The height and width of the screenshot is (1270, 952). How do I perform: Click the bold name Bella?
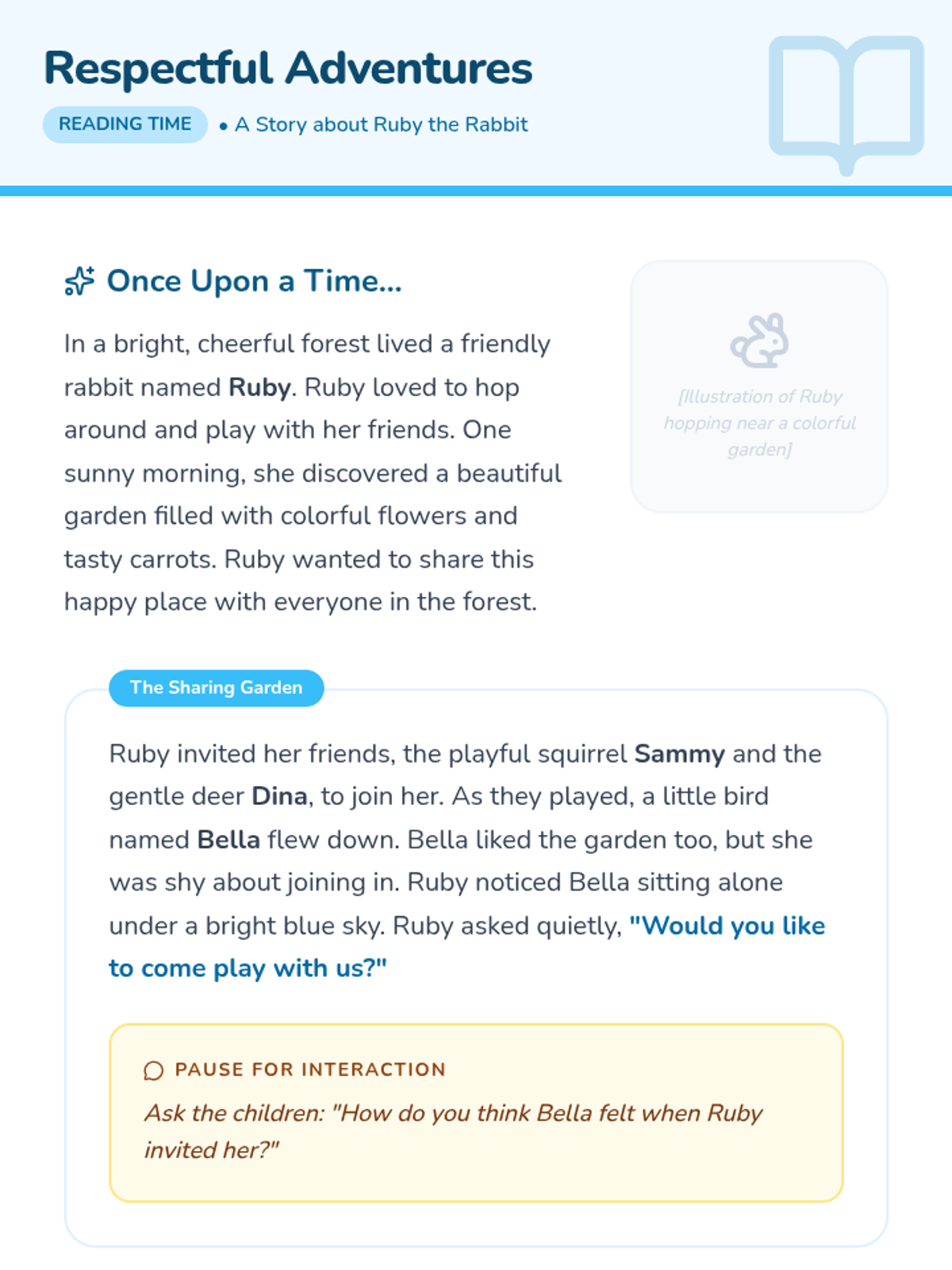tap(228, 840)
